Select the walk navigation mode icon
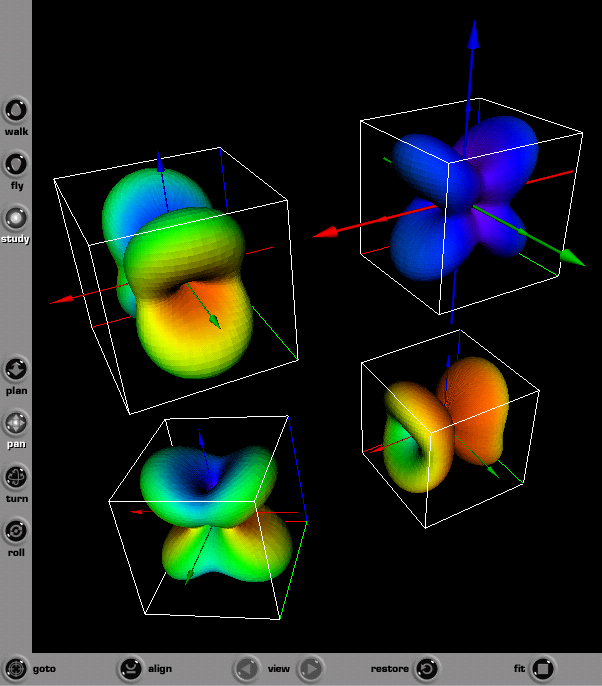Image resolution: width=602 pixels, height=686 pixels. [16, 110]
